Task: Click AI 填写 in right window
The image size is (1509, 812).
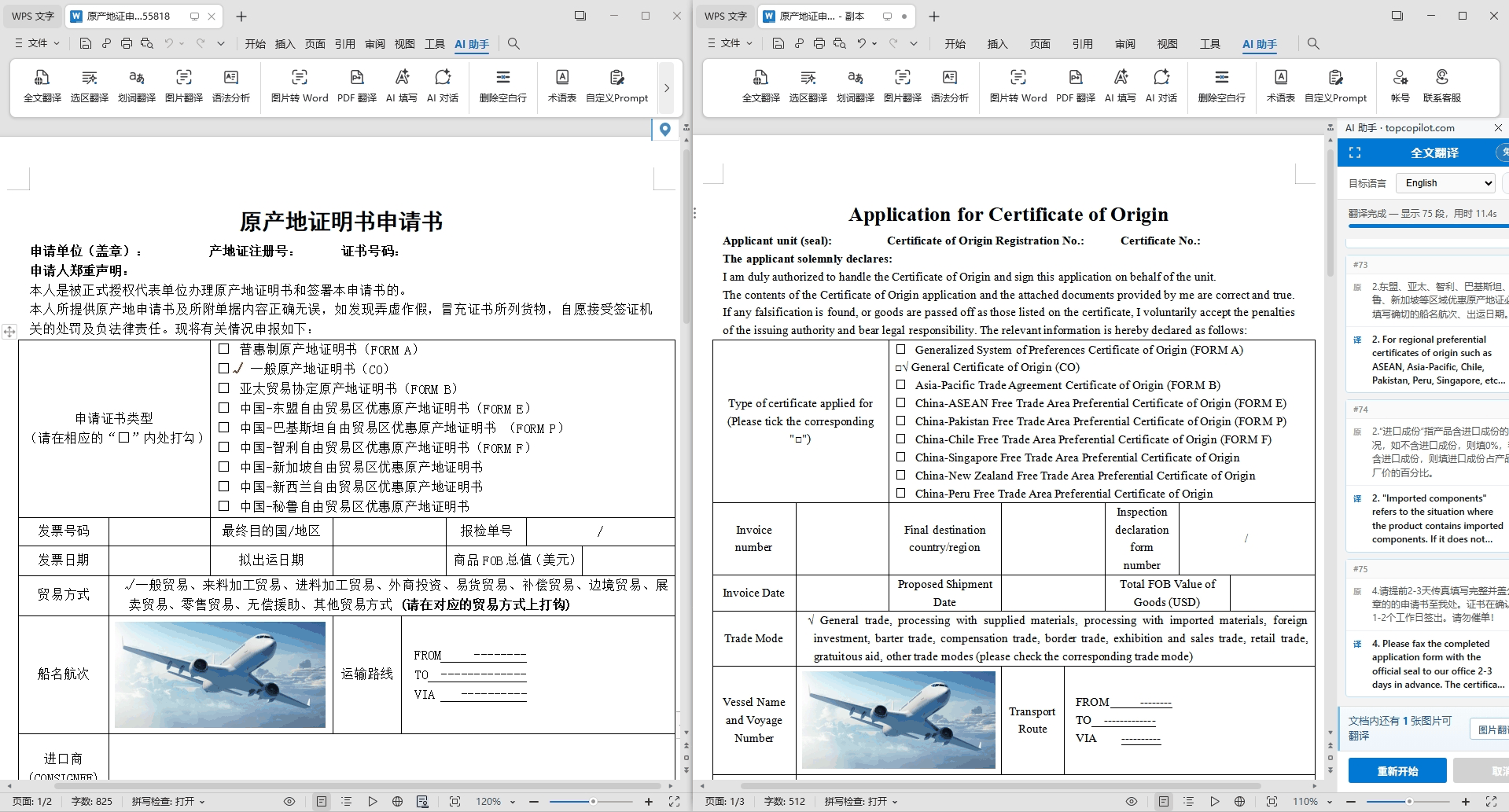Action: tap(1121, 86)
